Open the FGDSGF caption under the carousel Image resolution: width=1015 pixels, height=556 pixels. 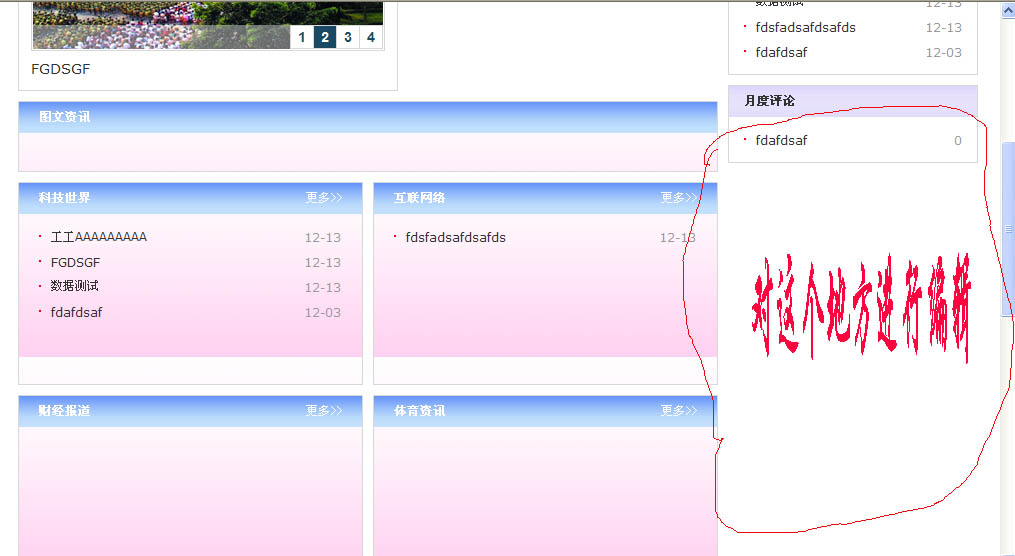(x=61, y=69)
